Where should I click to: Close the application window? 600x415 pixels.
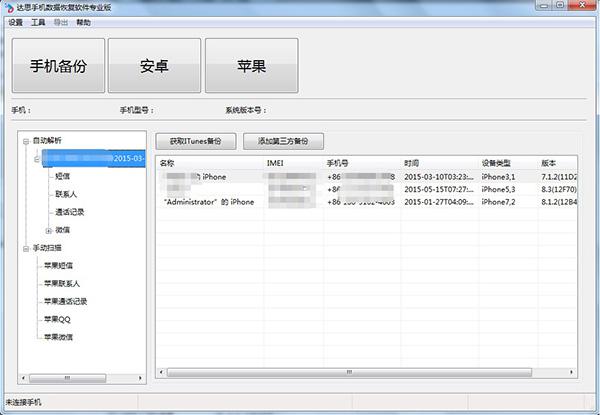[582, 5]
